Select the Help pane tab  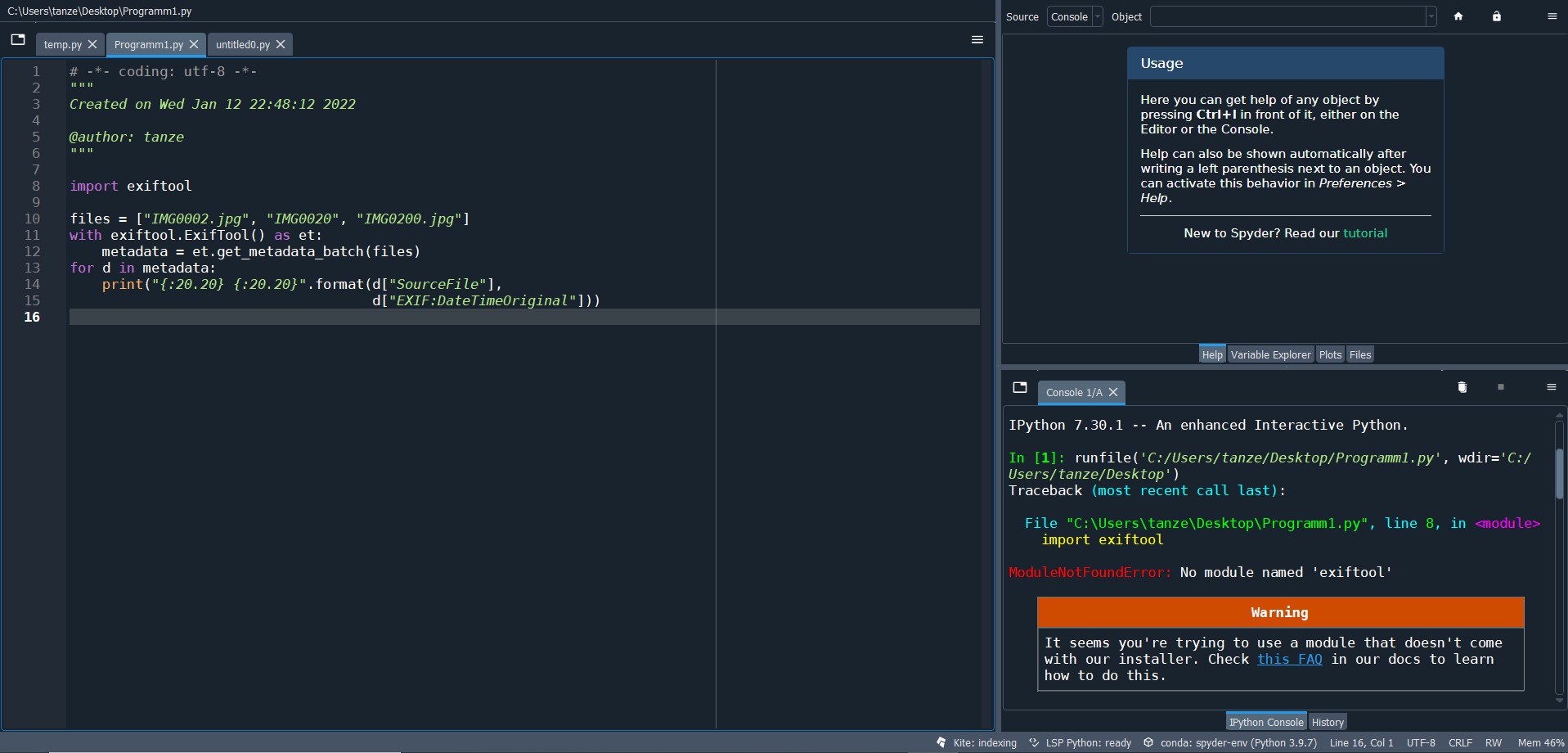[1212, 354]
